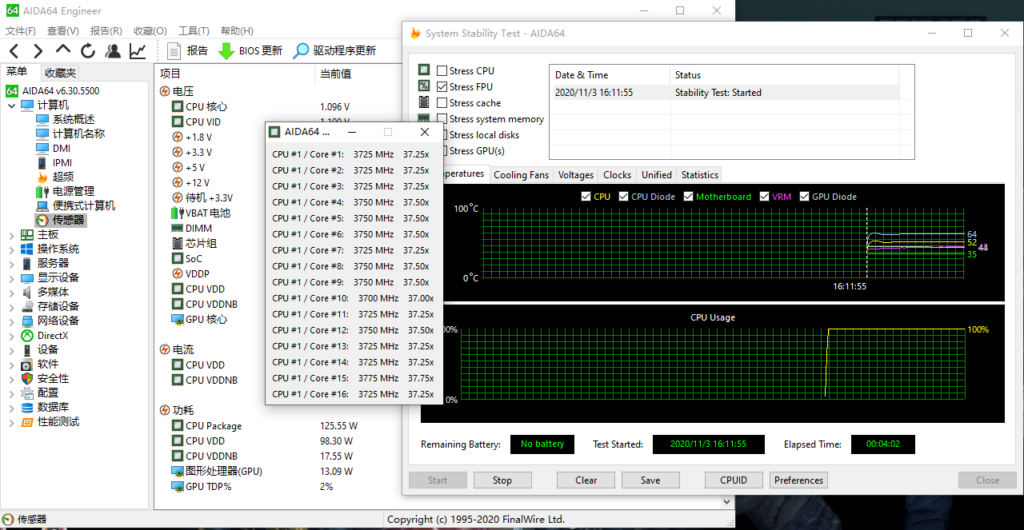
Task: Switch to the Voltages tab
Action: (x=576, y=175)
